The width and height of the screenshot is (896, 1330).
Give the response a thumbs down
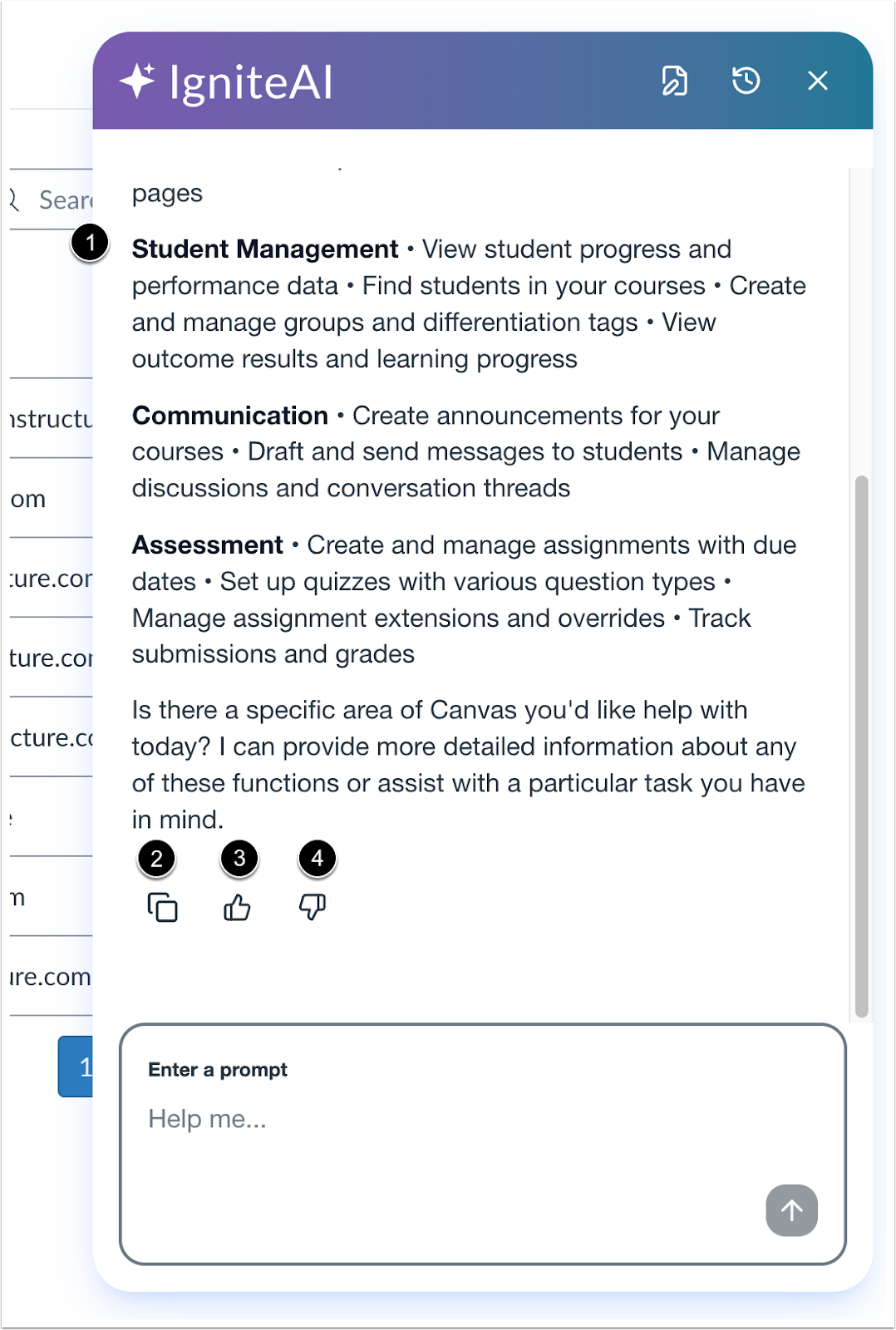point(313,908)
